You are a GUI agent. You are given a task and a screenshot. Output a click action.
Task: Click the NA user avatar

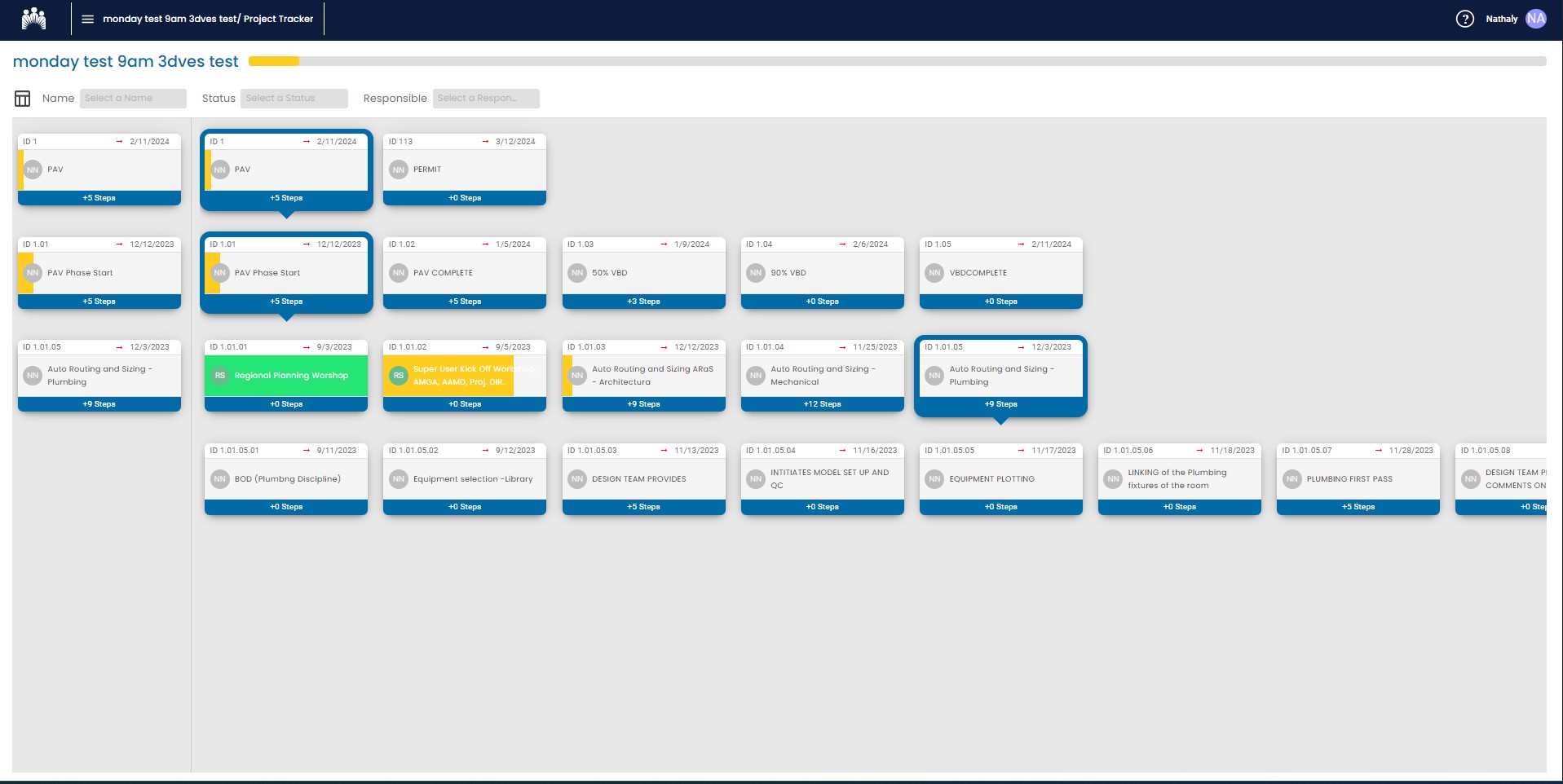point(1536,19)
